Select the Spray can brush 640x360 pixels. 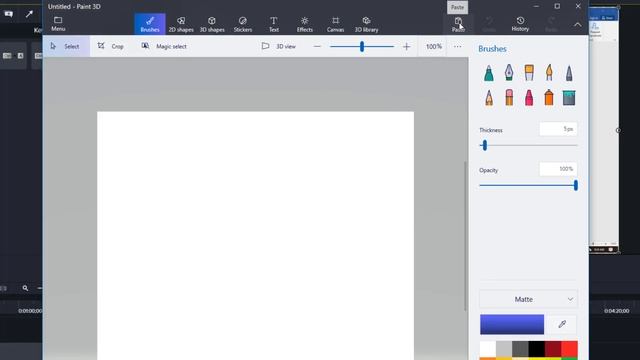549,98
